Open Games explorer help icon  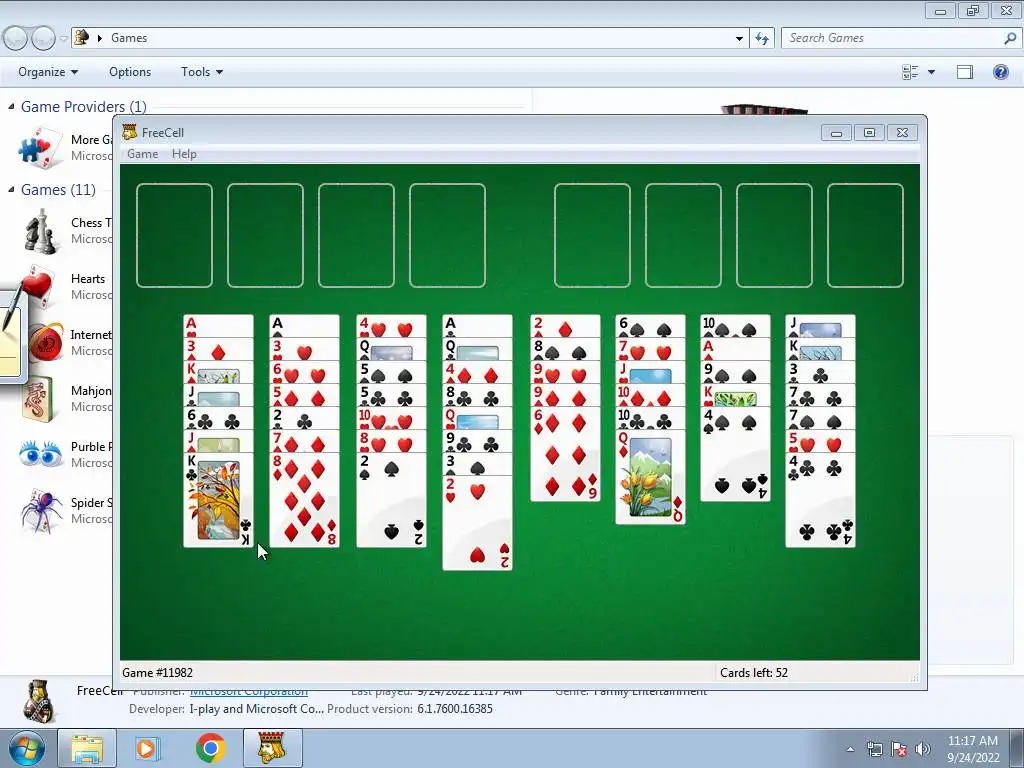pyautogui.click(x=1000, y=72)
